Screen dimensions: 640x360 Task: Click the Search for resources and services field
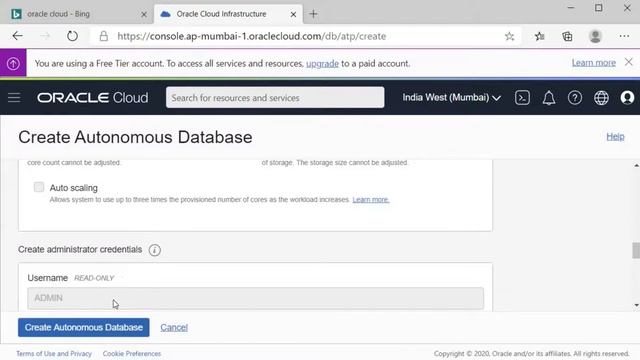coord(275,98)
